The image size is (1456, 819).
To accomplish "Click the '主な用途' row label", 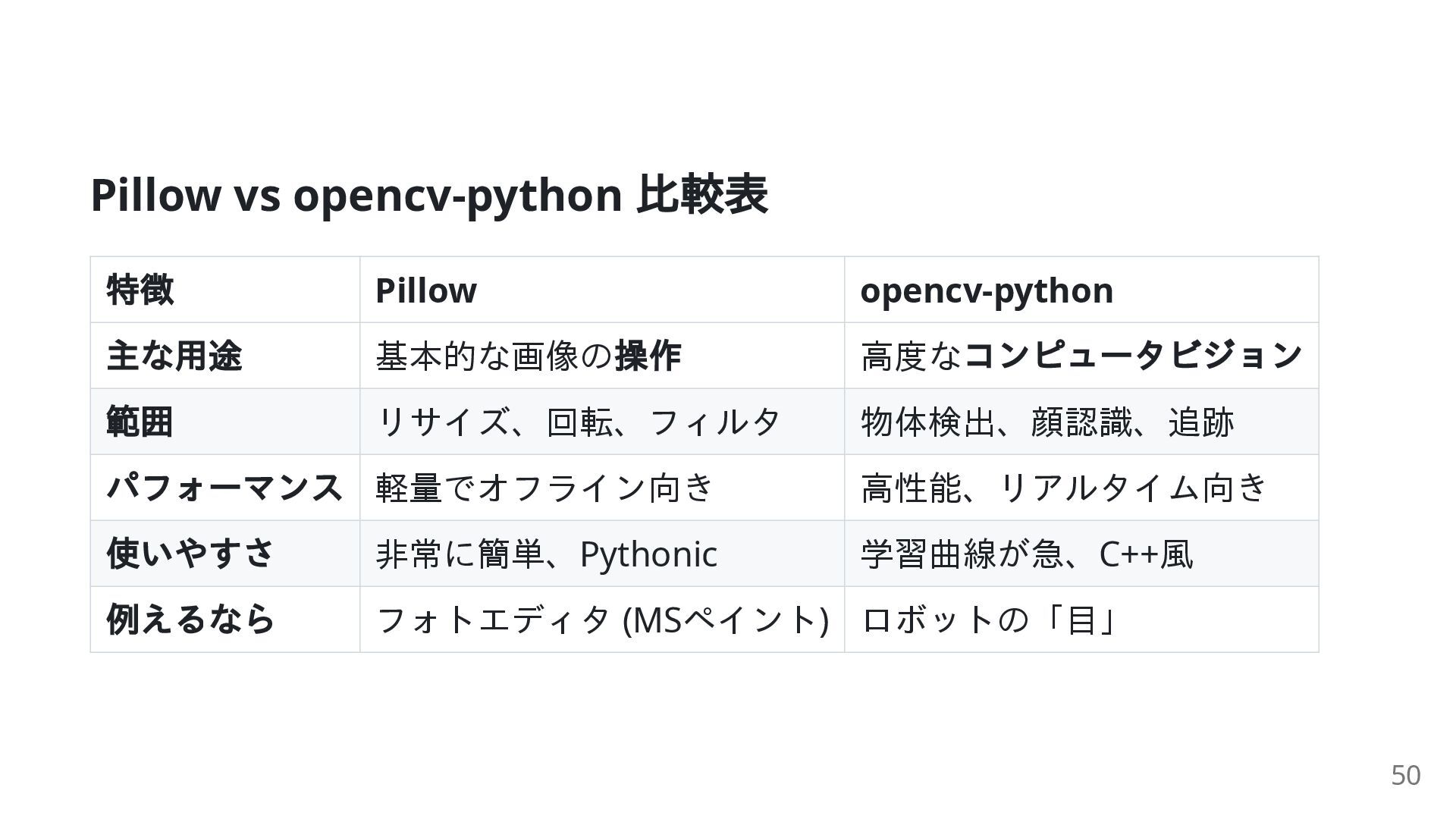I will [174, 356].
